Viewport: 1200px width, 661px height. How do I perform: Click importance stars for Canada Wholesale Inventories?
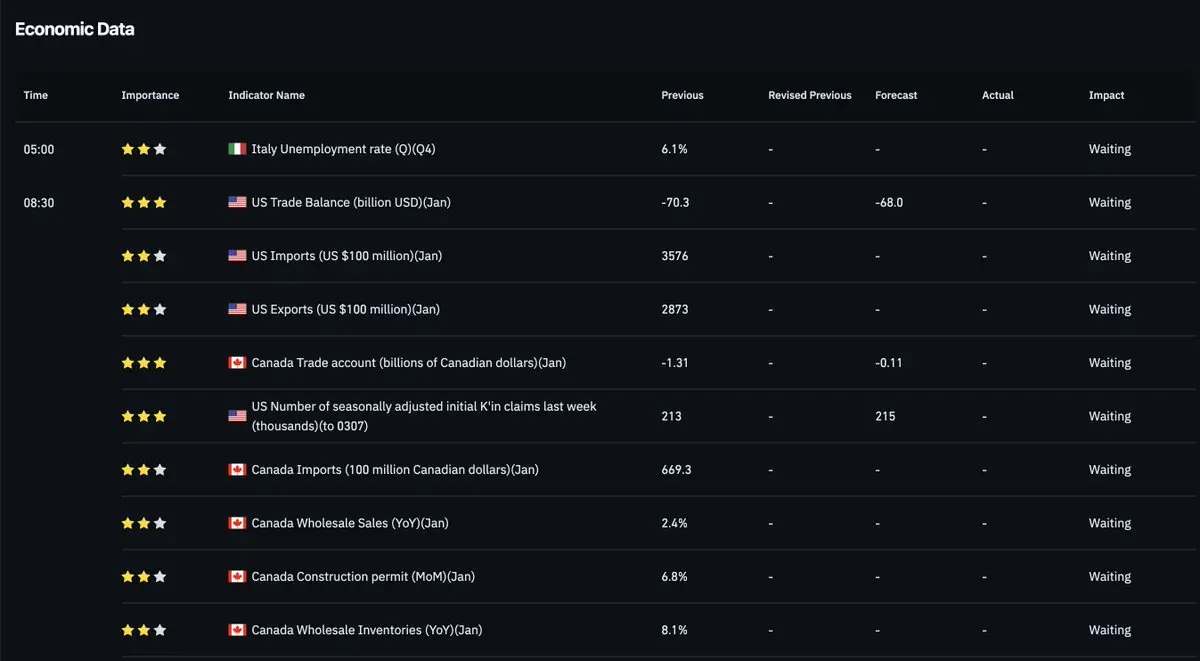pos(144,630)
